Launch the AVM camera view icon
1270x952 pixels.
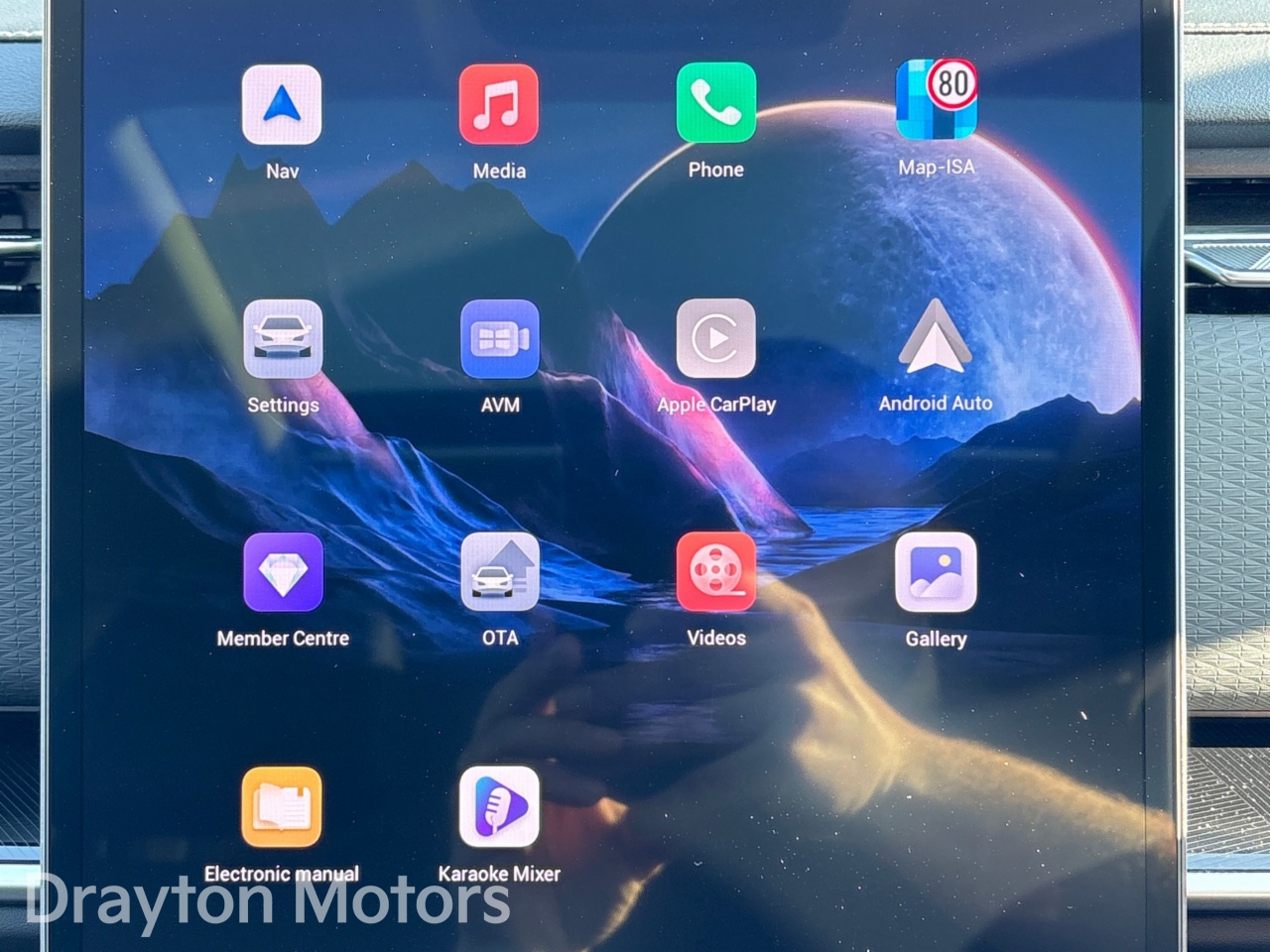(500, 339)
